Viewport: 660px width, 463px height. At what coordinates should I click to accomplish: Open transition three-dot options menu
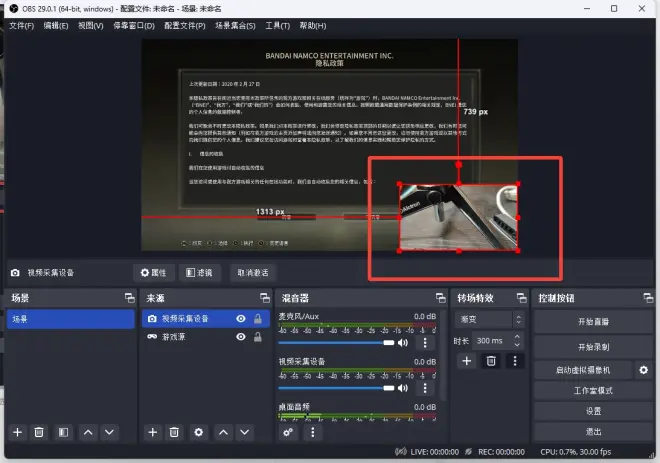tap(515, 360)
